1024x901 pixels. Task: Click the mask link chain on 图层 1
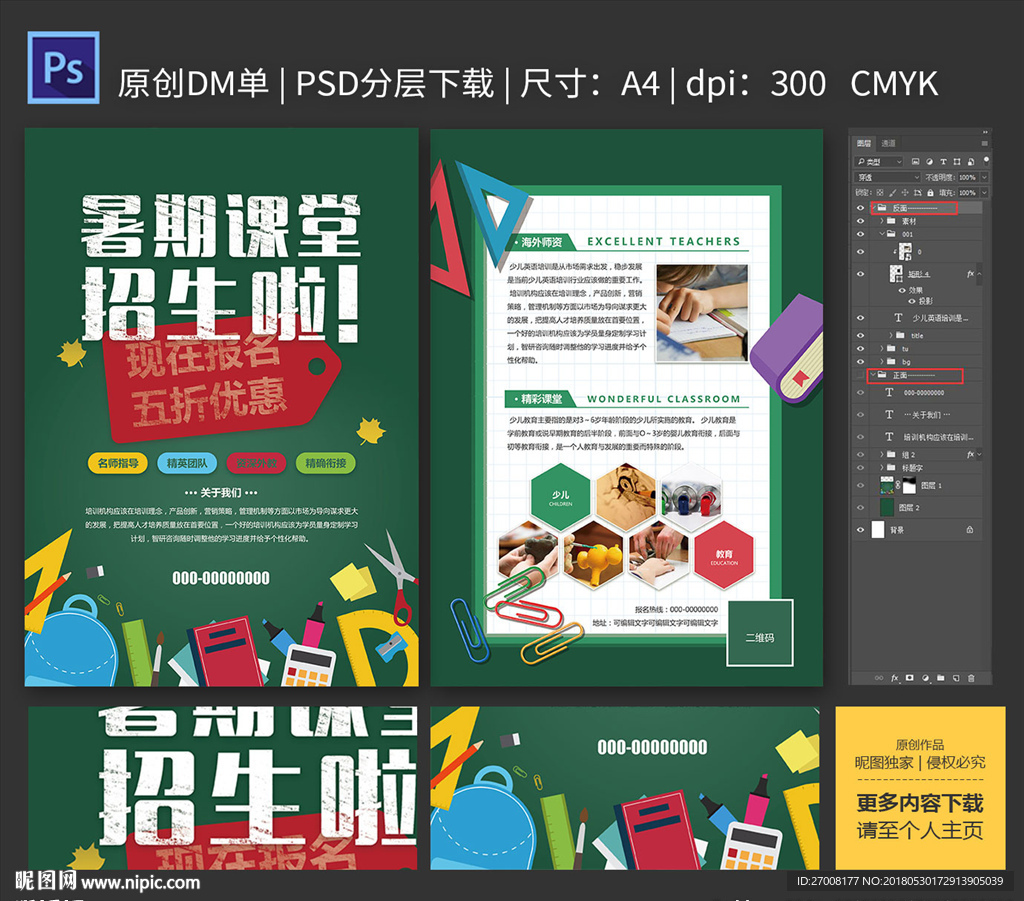click(x=897, y=485)
